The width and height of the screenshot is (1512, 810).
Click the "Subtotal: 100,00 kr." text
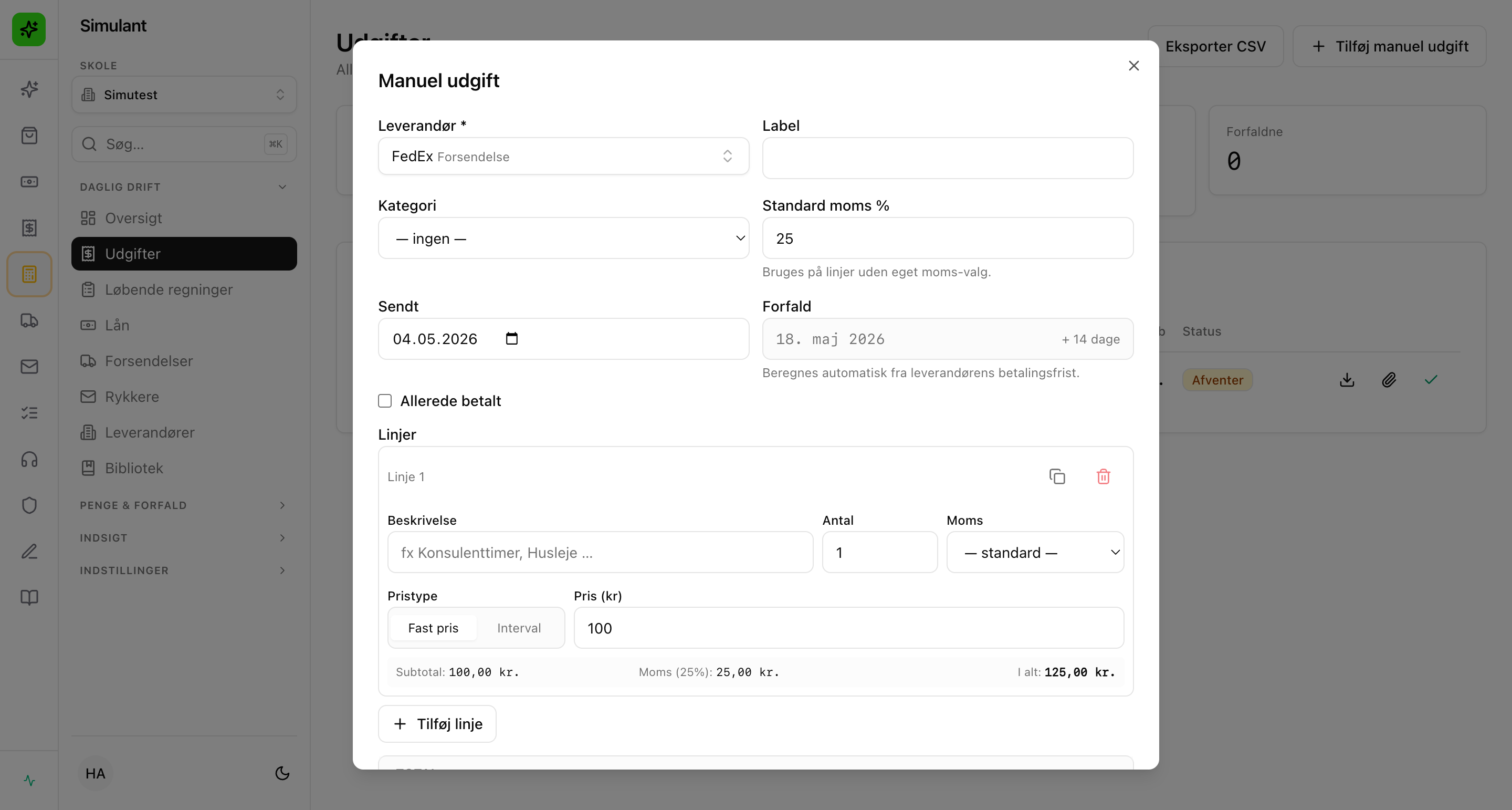click(x=457, y=672)
